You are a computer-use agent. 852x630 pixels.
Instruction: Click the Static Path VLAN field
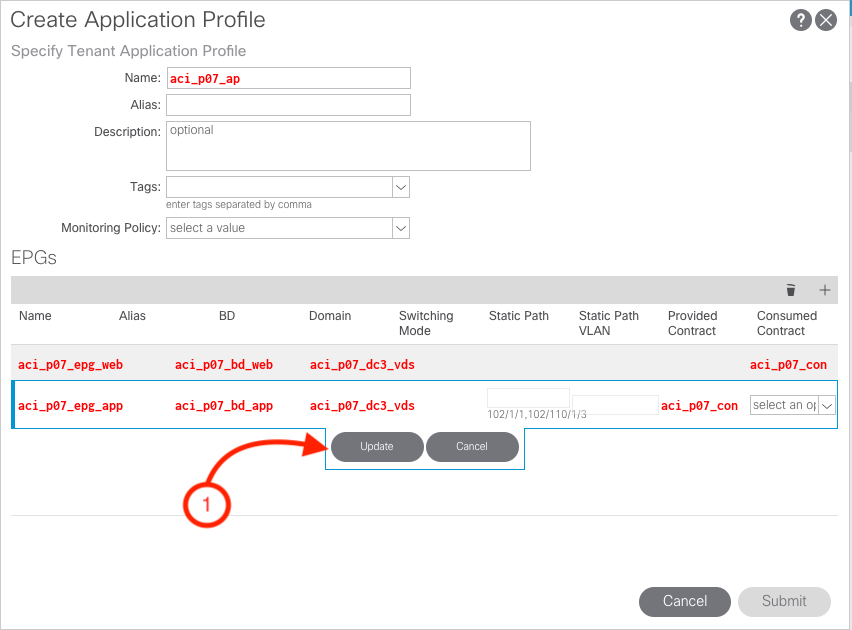pos(615,405)
